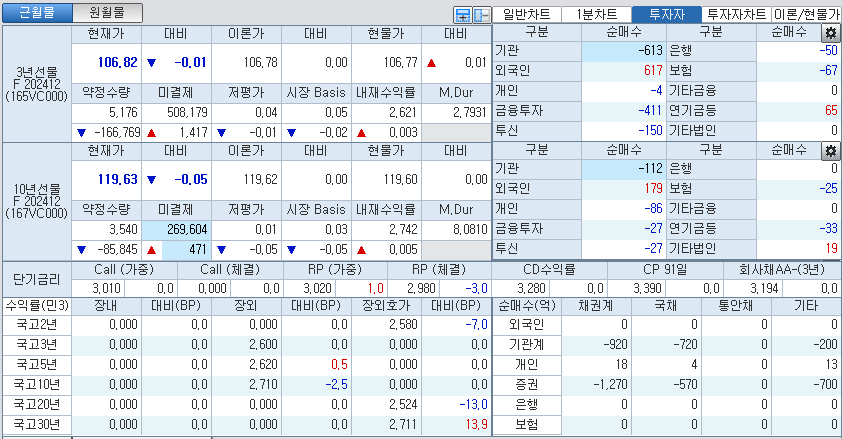Click the M.Dur value 8.0810
The image size is (843, 439).
470,229
